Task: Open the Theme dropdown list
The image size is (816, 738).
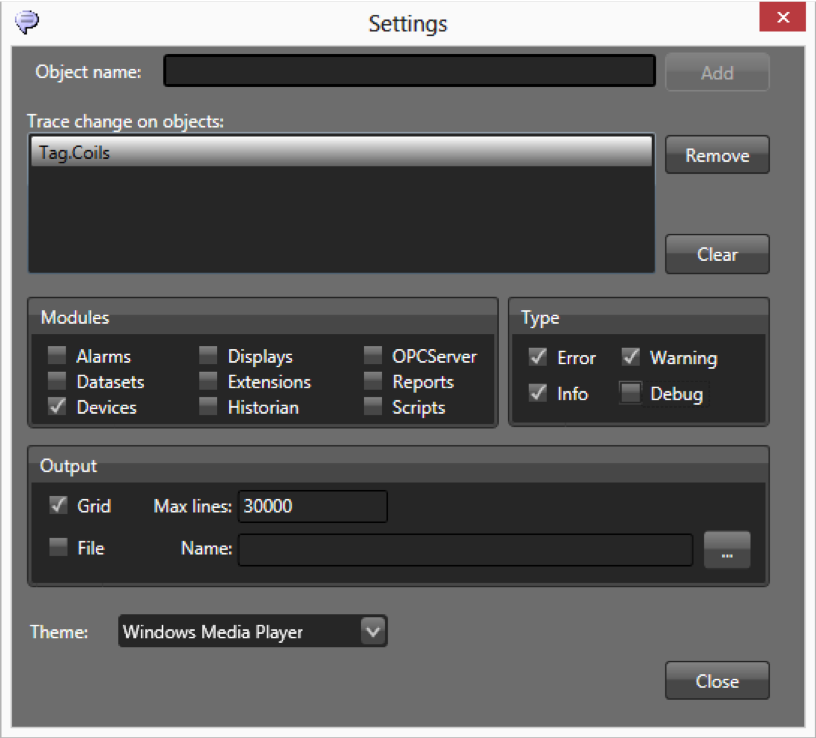Action: pyautogui.click(x=372, y=631)
